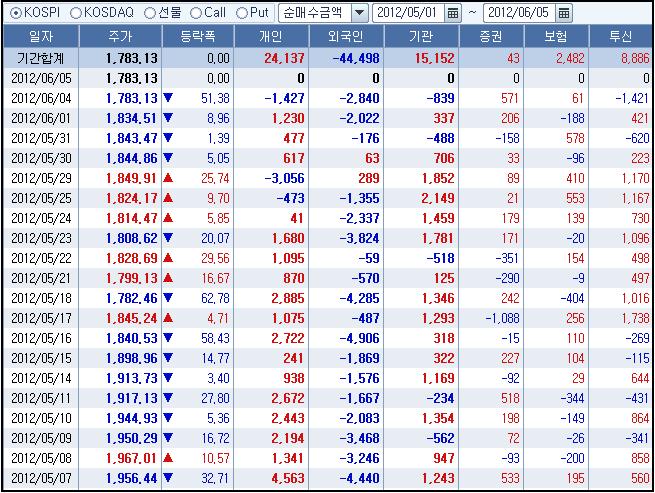Image resolution: width=655 pixels, height=493 pixels.
Task: Click period total 외국인 value -44,498
Action: click(x=356, y=58)
